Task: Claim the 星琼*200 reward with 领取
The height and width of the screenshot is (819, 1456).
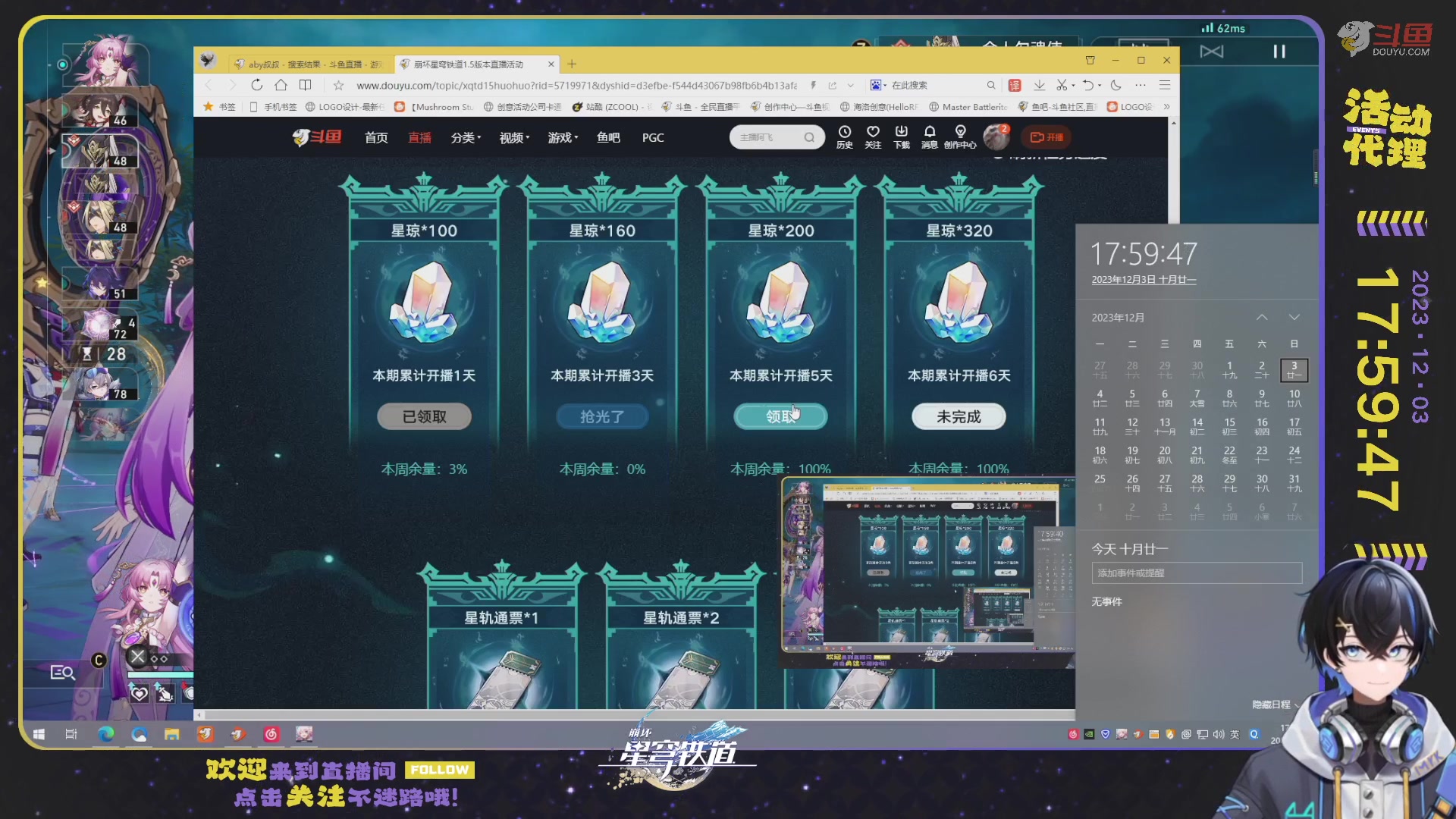Action: pyautogui.click(x=780, y=416)
